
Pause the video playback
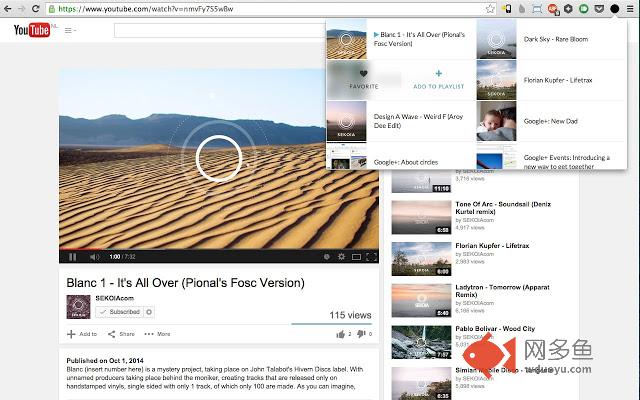tap(73, 257)
